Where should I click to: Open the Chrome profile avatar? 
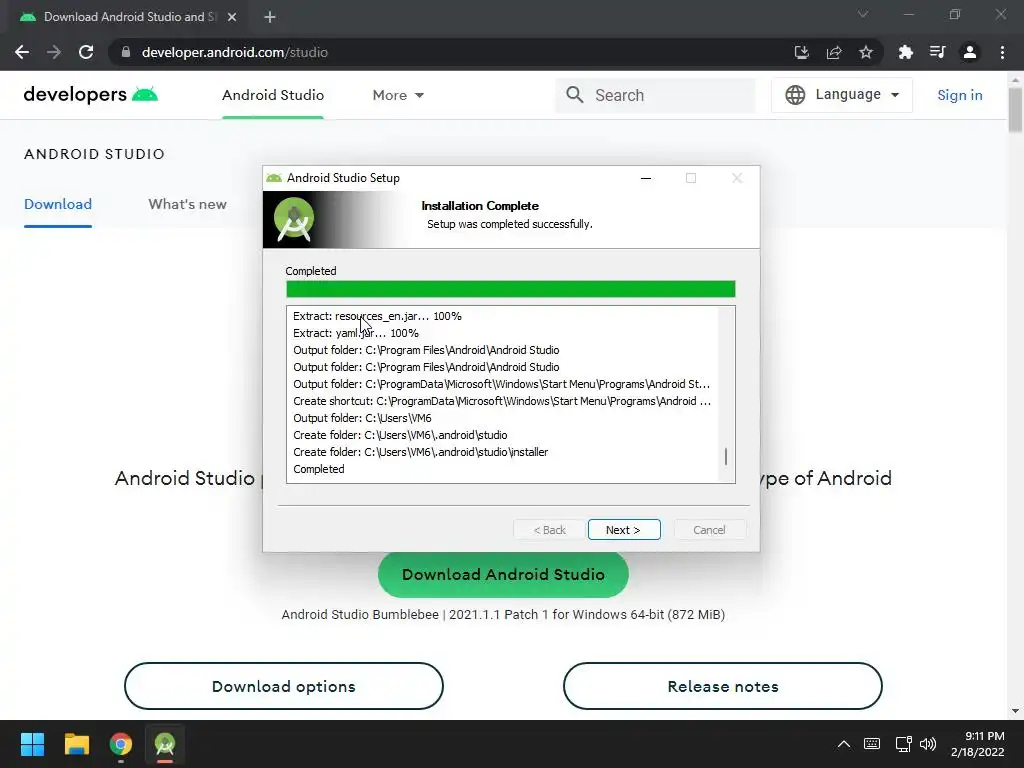(970, 52)
